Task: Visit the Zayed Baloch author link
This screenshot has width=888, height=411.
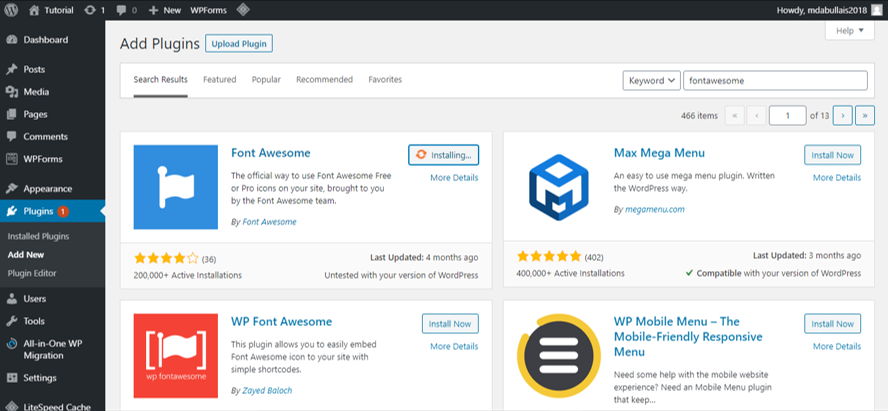Action: [267, 391]
